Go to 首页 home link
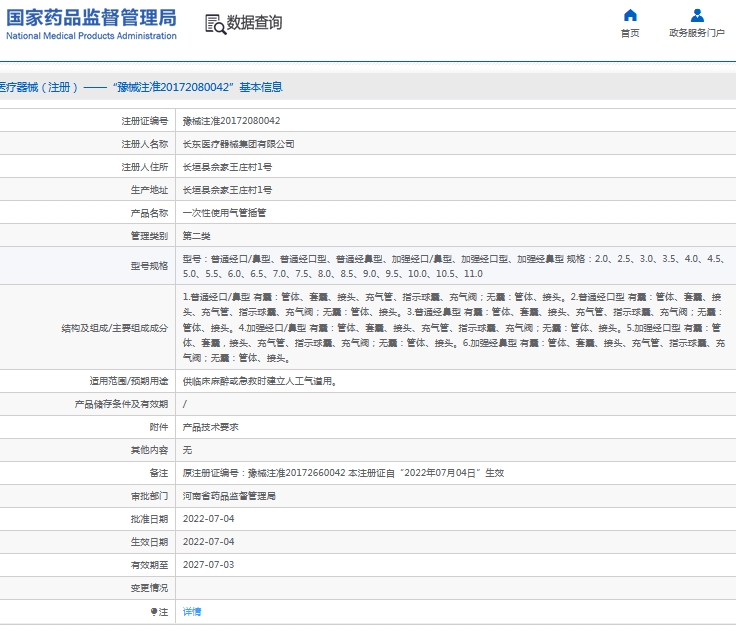This screenshot has height=631, width=736. 630,33
